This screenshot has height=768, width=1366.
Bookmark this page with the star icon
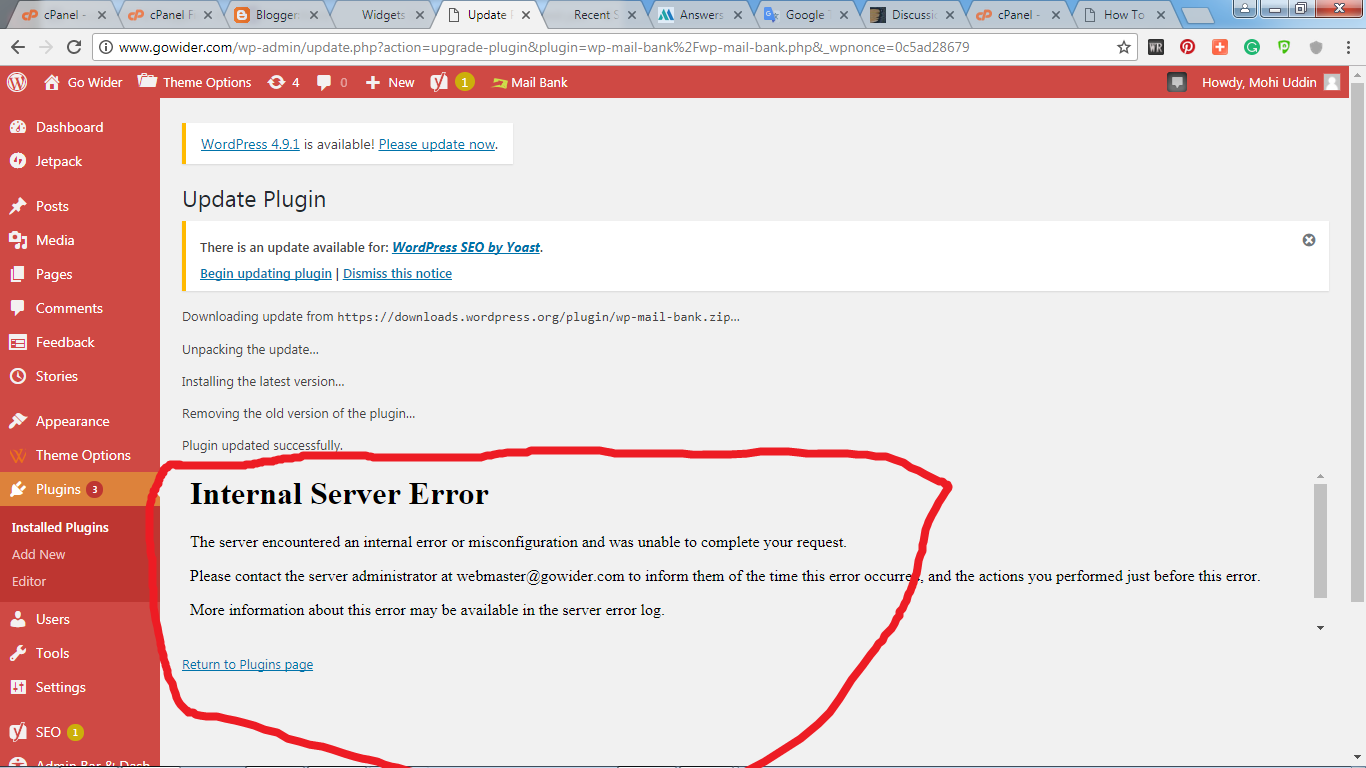[1124, 47]
